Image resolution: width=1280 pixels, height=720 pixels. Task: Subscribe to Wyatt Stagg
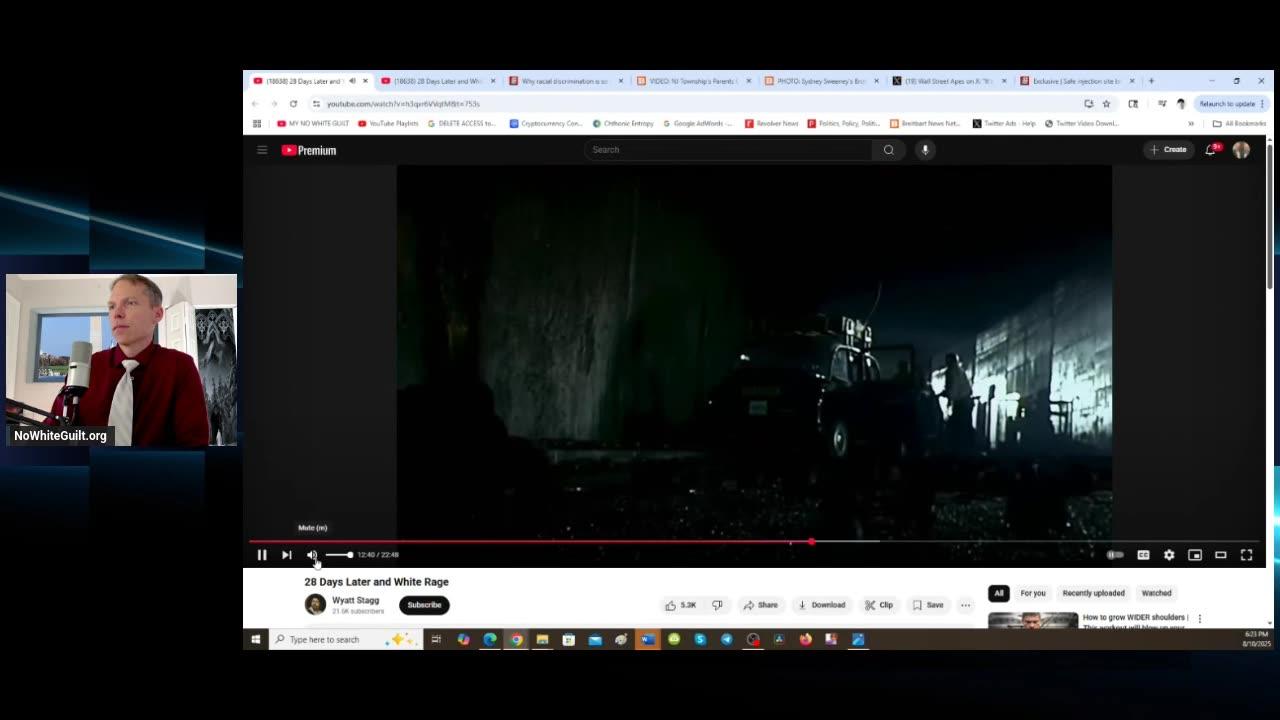(x=424, y=605)
